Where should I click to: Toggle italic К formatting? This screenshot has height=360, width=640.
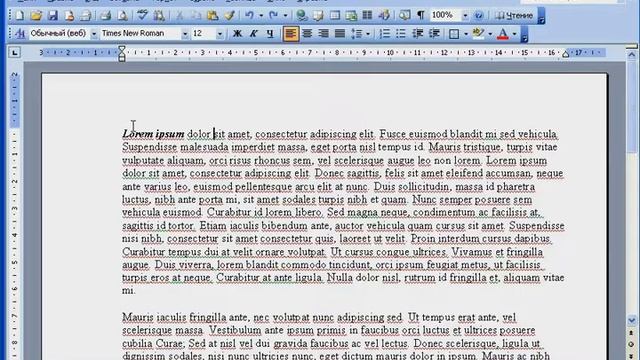coord(253,33)
